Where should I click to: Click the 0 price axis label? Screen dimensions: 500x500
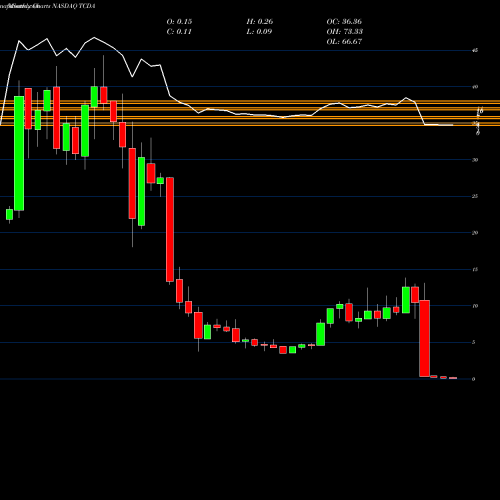(x=474, y=379)
